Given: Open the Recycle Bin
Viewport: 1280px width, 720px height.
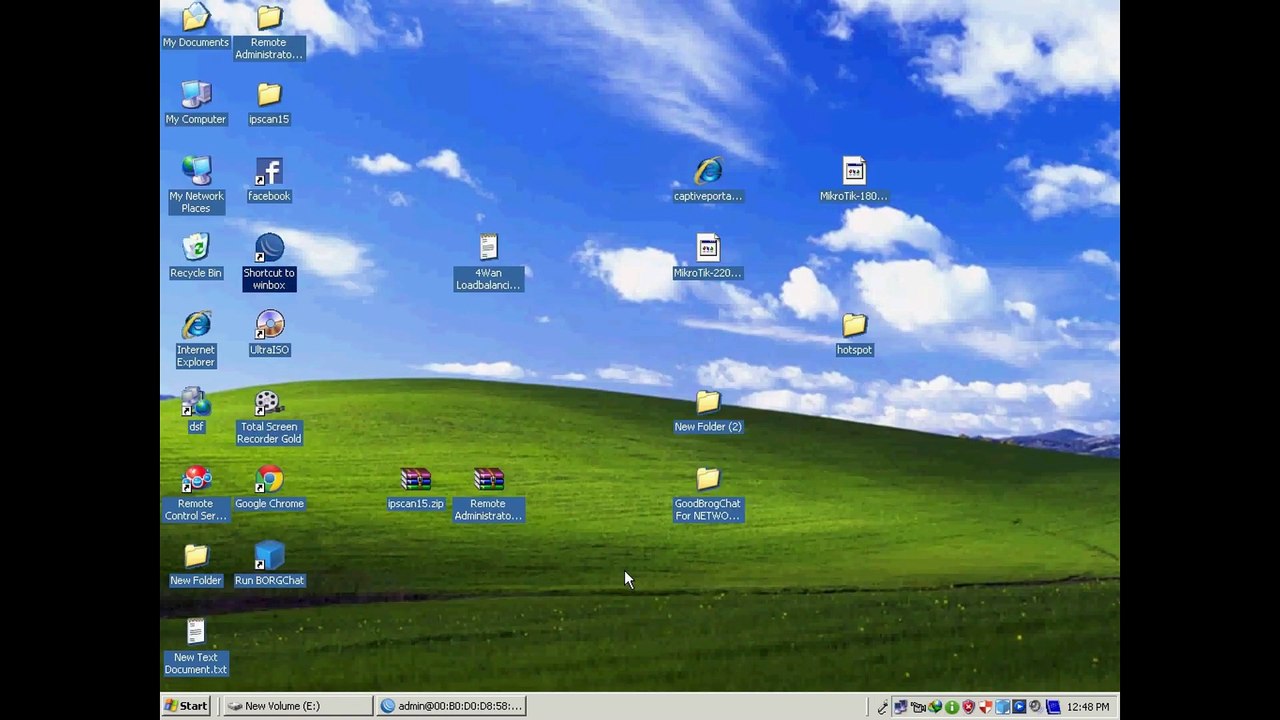Looking at the screenshot, I should [x=196, y=256].
